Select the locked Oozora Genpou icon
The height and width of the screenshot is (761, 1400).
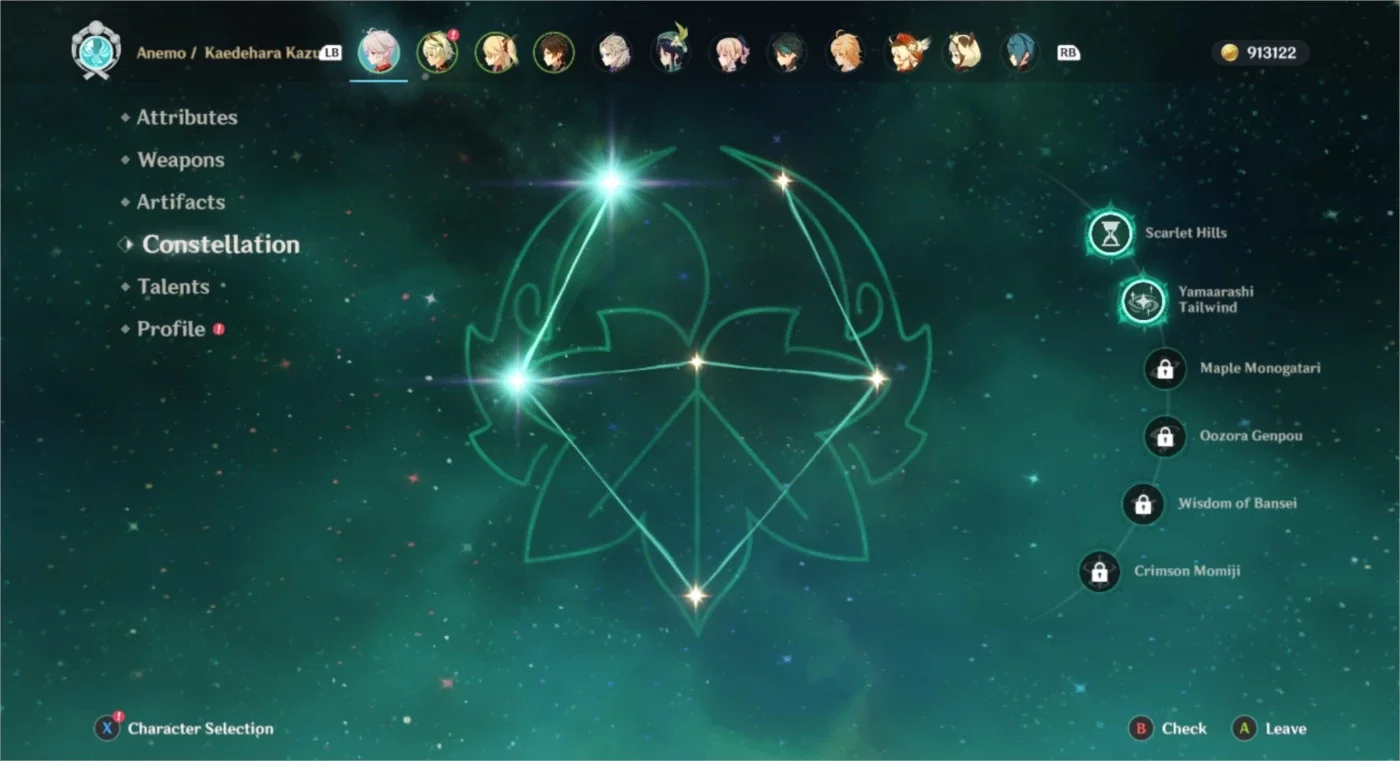(x=1165, y=437)
